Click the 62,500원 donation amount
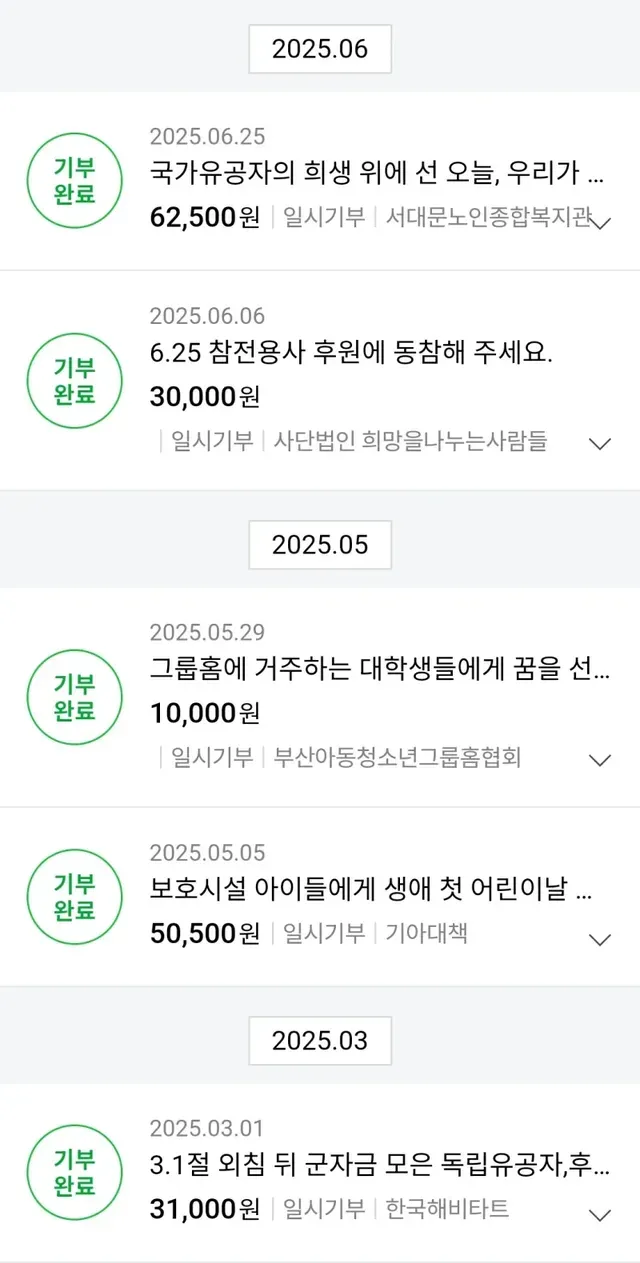 point(205,216)
